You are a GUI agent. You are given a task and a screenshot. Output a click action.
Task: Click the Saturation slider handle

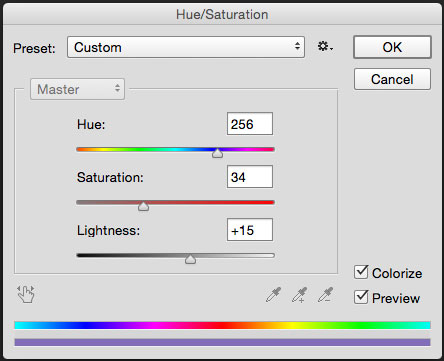(x=143, y=206)
